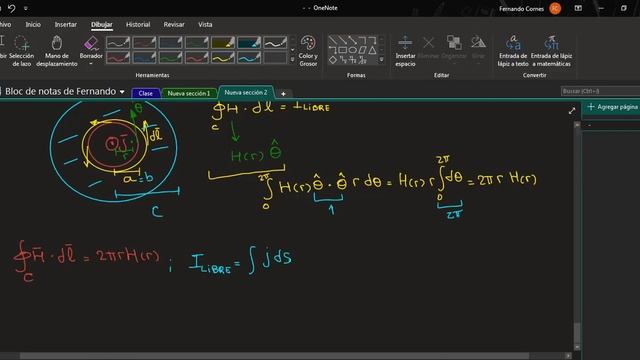
Task: Click the vertical scrollbar up arrow
Action: tap(577, 125)
